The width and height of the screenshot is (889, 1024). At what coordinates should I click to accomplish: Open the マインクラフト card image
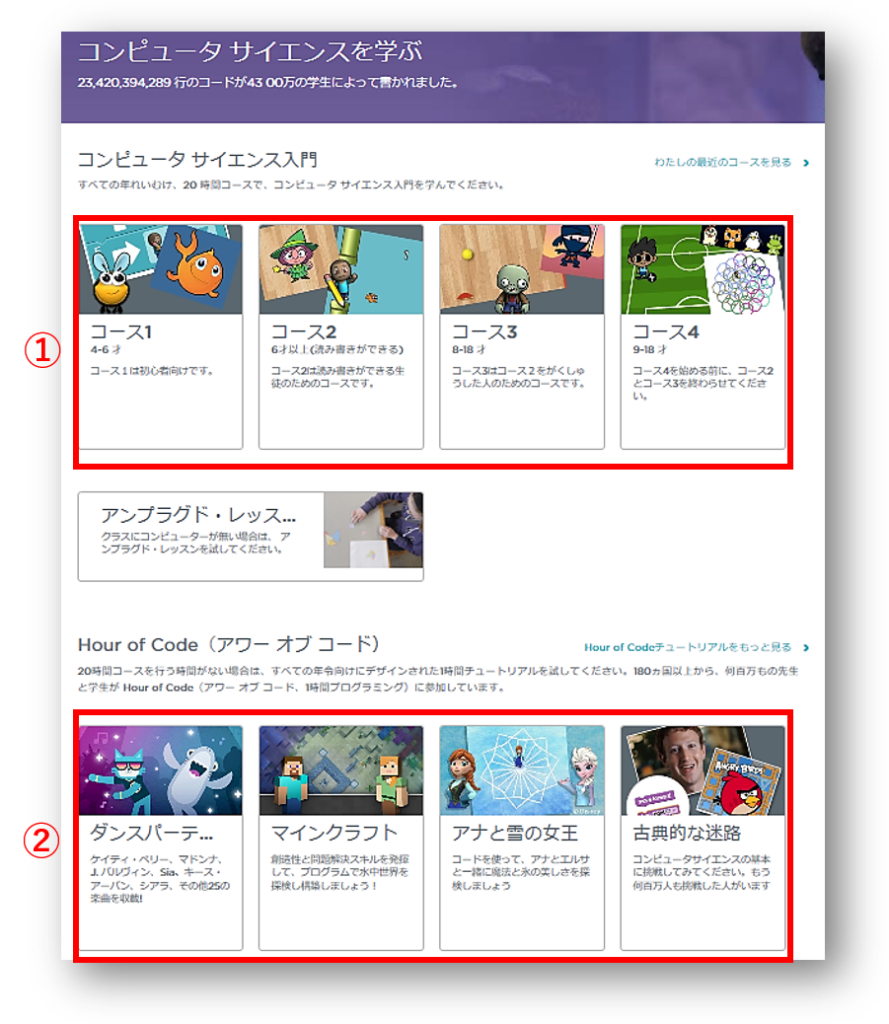341,771
